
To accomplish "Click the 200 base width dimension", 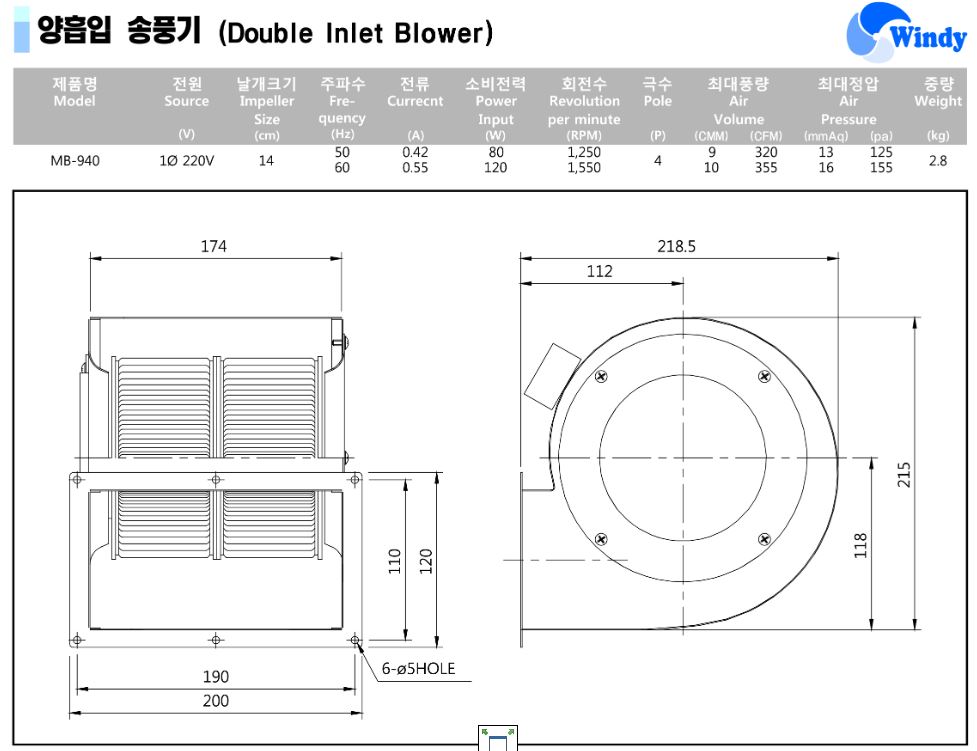I will pyautogui.click(x=216, y=701).
